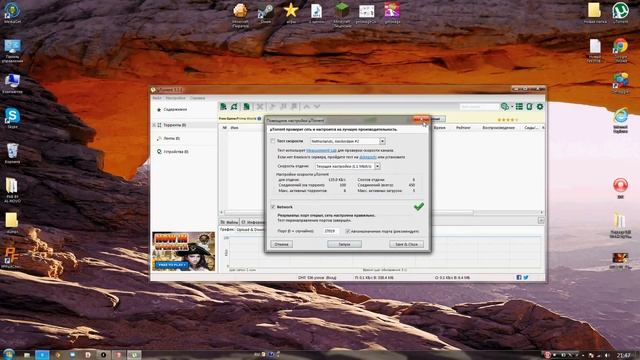Viewport: 640px width, 360px height.
Task: Click the port number input field
Action: tap(331, 231)
